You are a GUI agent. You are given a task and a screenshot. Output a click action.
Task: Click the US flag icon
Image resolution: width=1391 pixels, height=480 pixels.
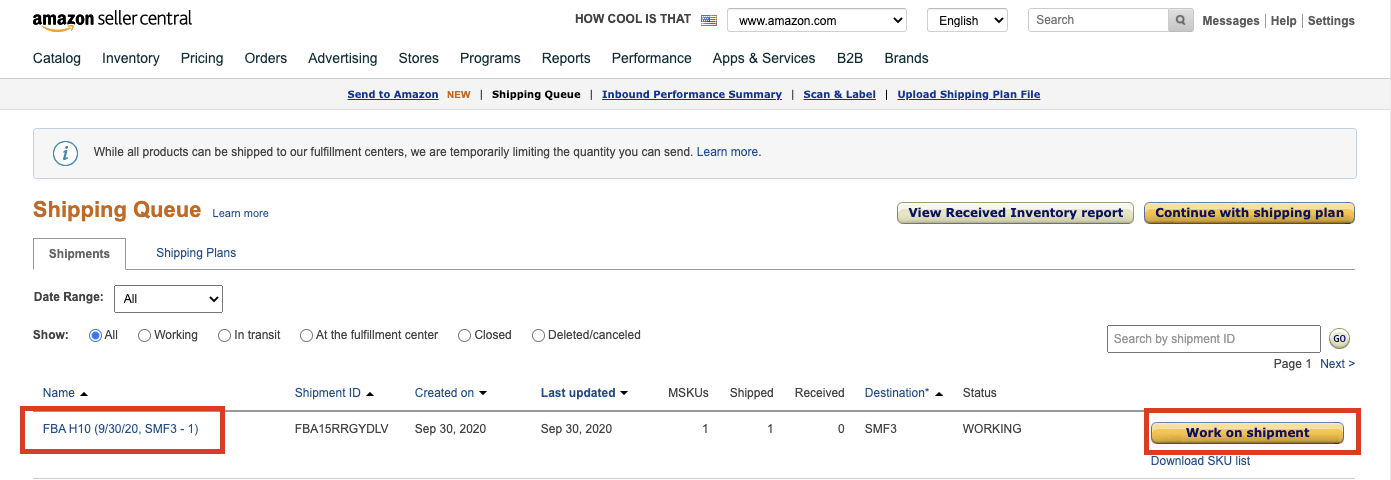point(709,20)
